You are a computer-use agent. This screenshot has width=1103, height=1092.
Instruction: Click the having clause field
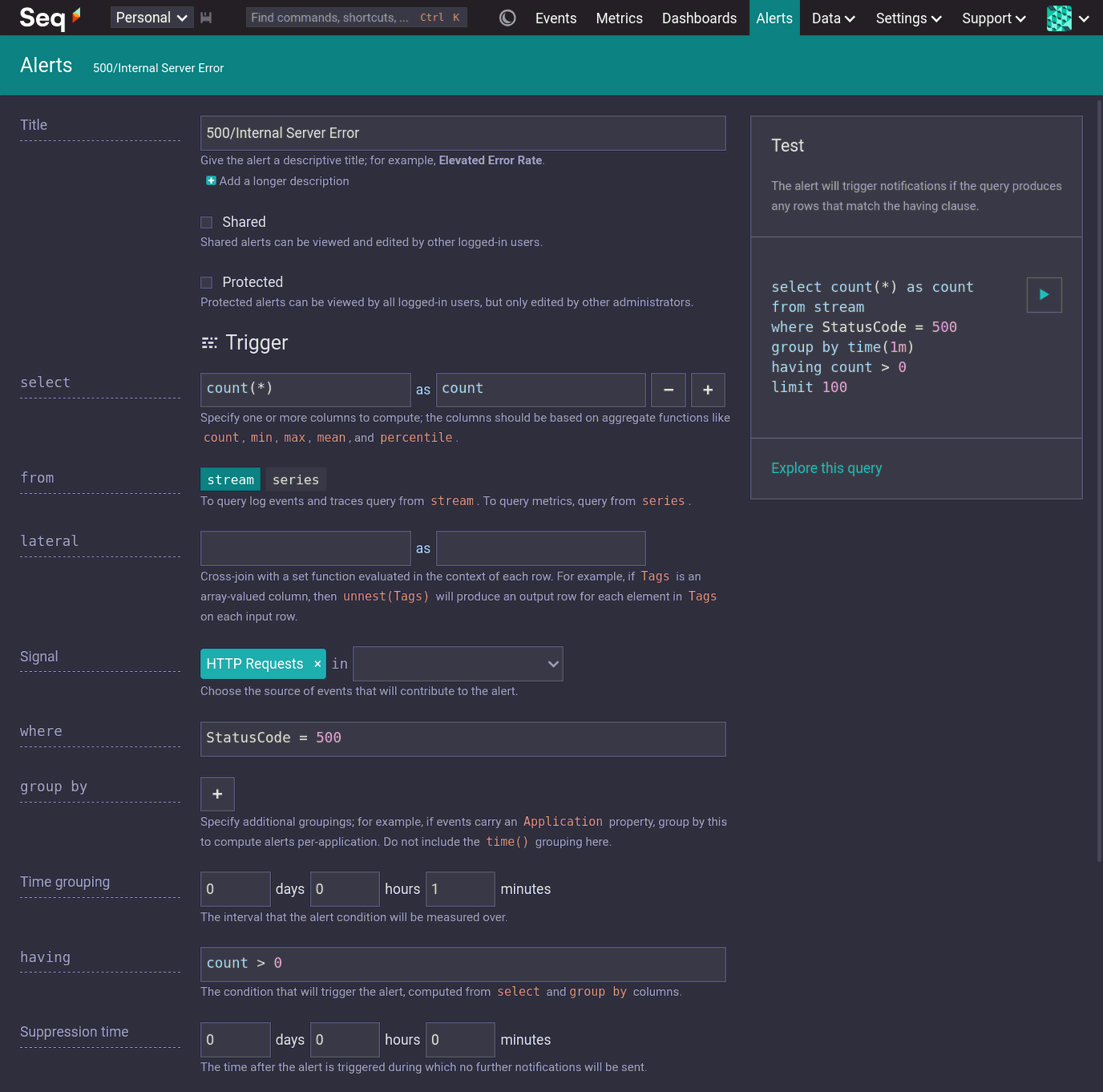pos(463,965)
